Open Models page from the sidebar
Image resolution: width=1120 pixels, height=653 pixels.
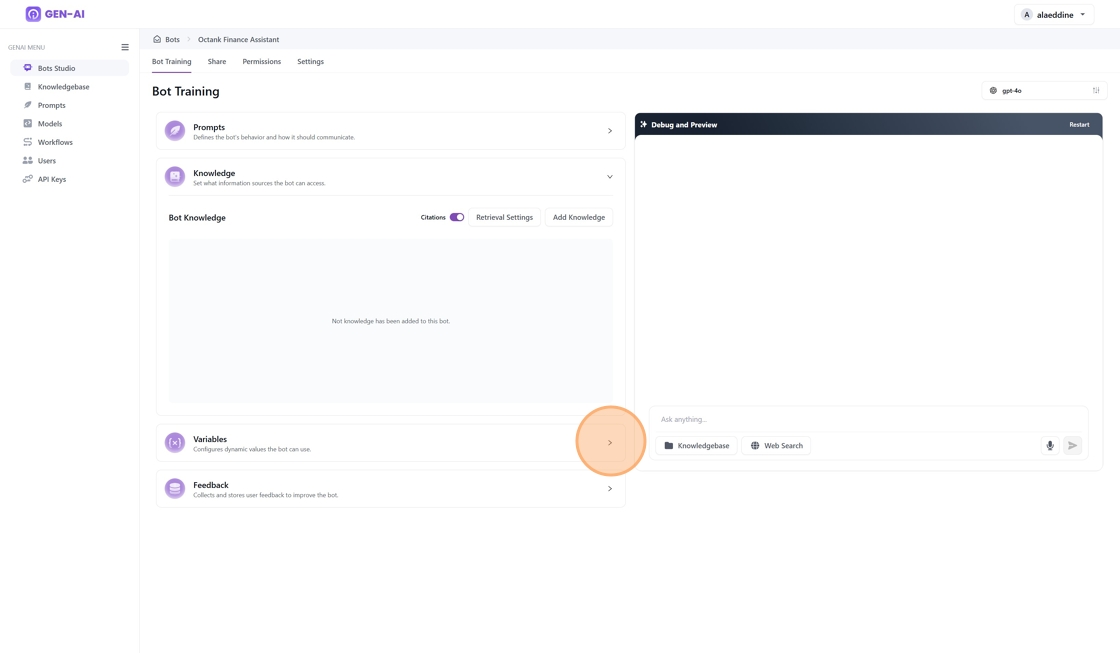coord(50,124)
